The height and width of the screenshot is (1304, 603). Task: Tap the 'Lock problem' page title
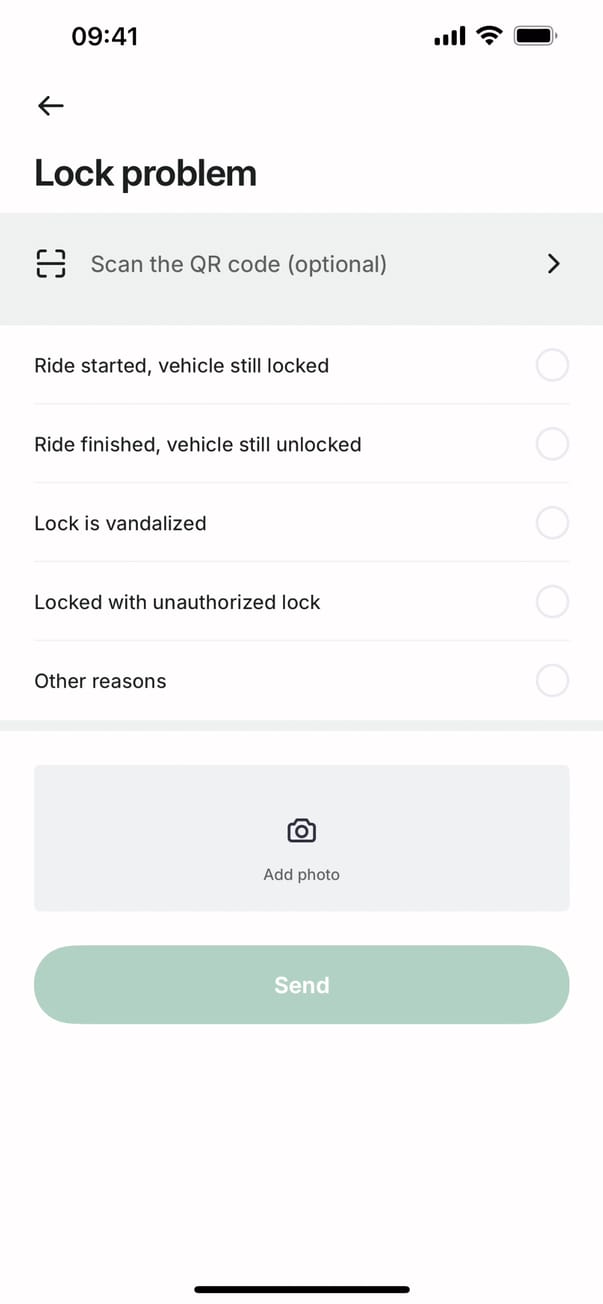click(x=145, y=174)
